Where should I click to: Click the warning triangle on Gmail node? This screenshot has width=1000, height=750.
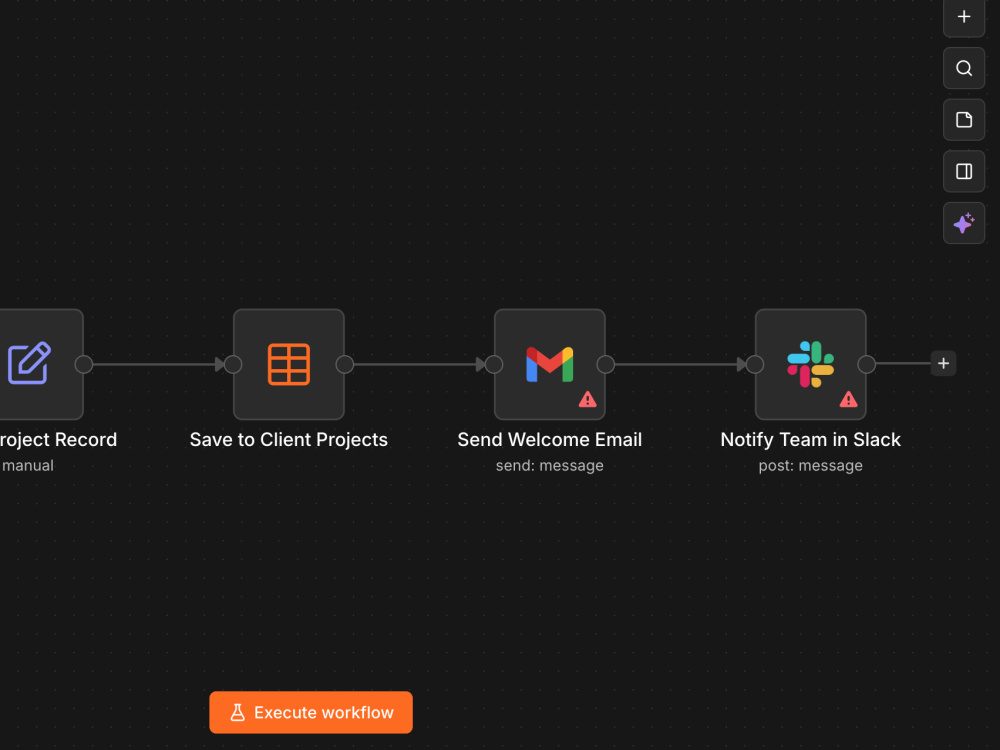pyautogui.click(x=587, y=400)
